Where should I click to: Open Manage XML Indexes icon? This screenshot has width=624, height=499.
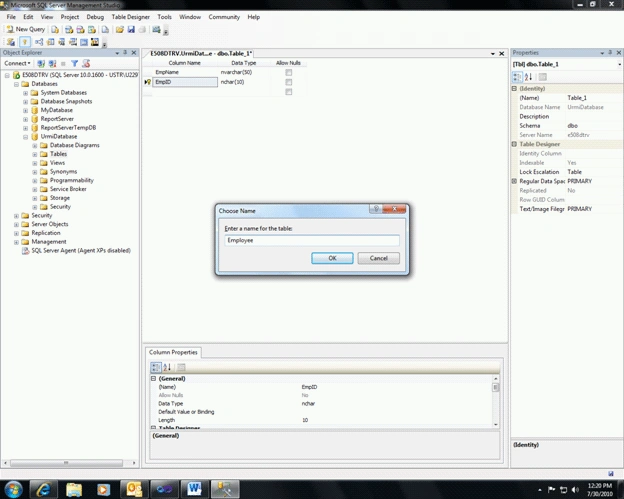tap(73, 42)
